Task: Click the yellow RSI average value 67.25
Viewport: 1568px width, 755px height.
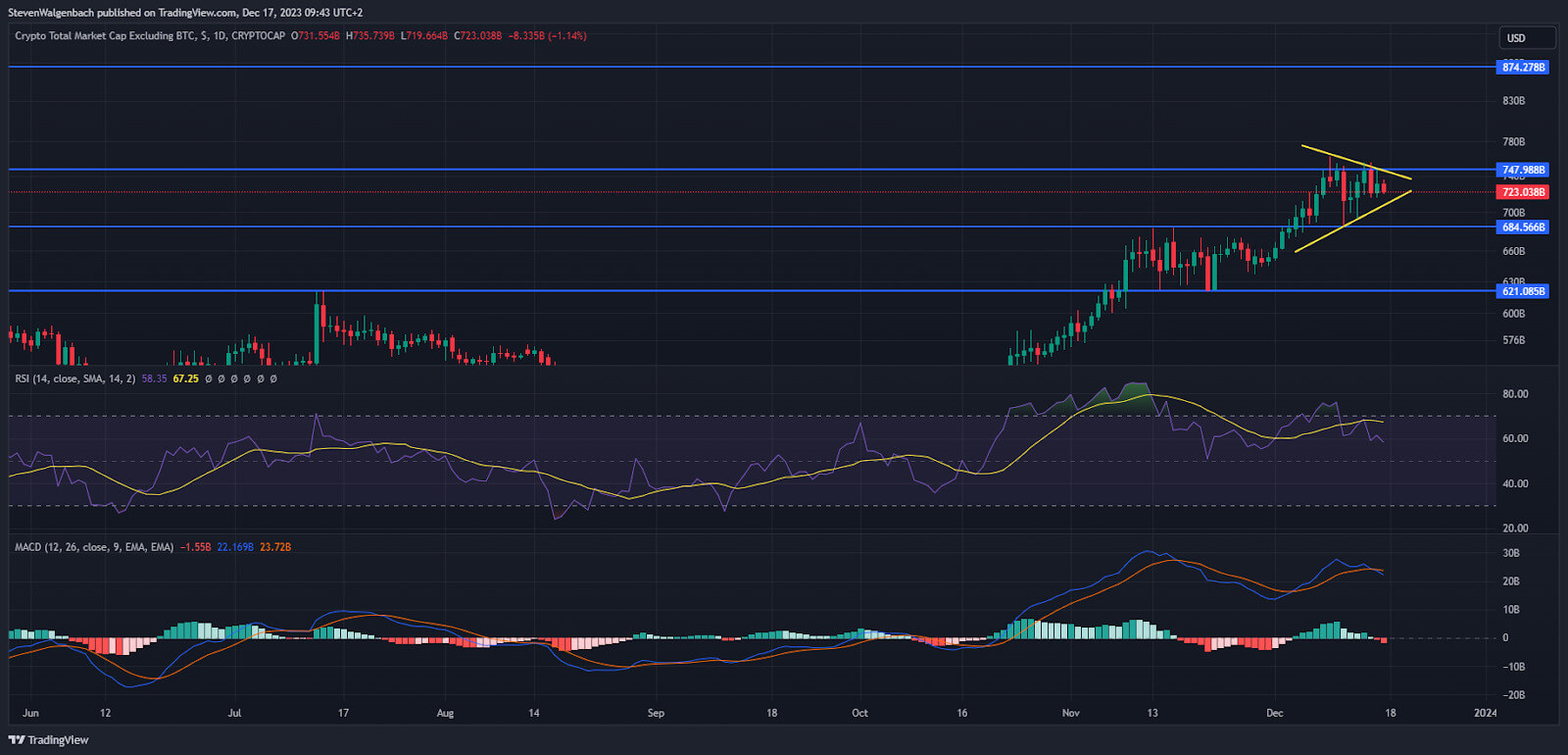Action: tap(185, 378)
